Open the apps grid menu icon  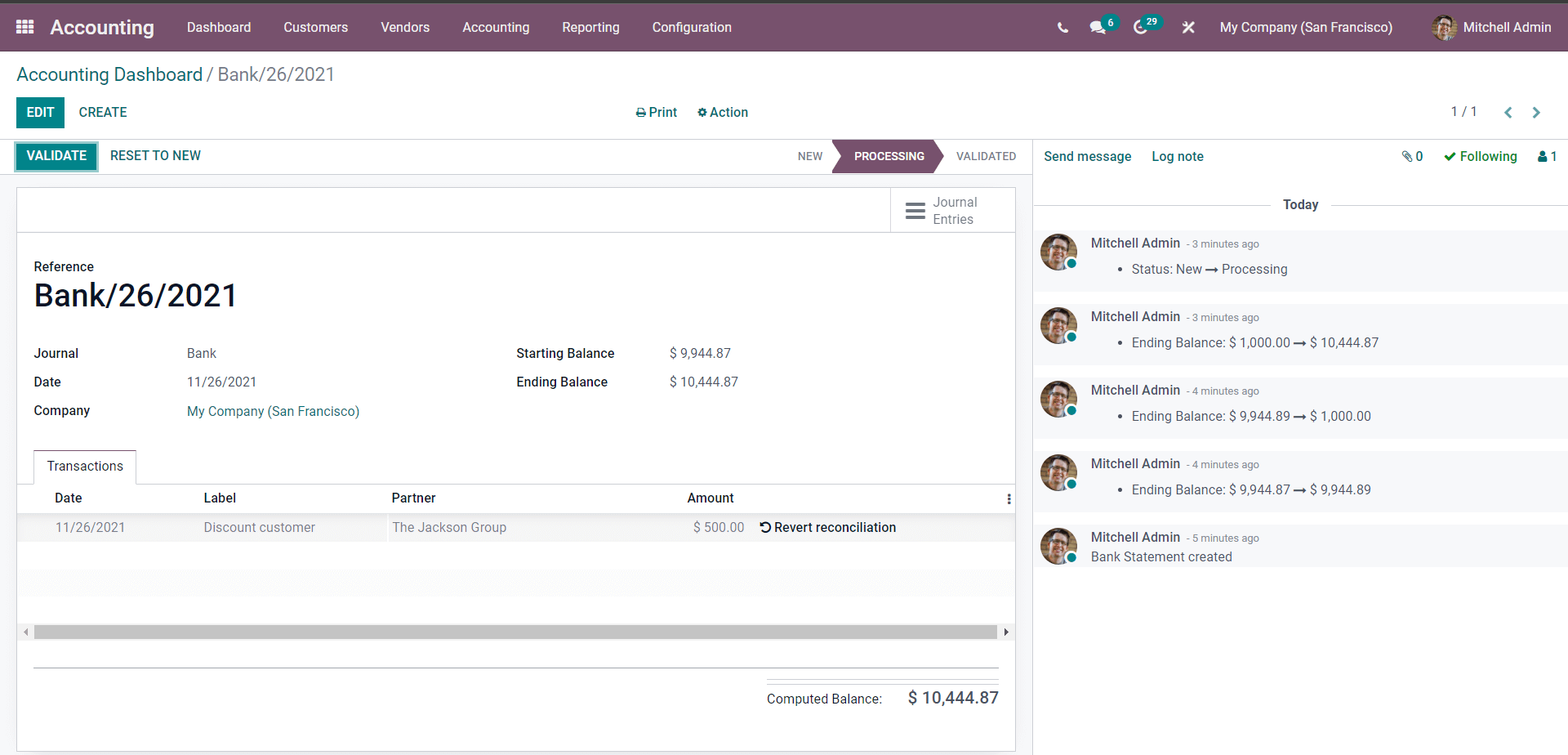point(24,27)
